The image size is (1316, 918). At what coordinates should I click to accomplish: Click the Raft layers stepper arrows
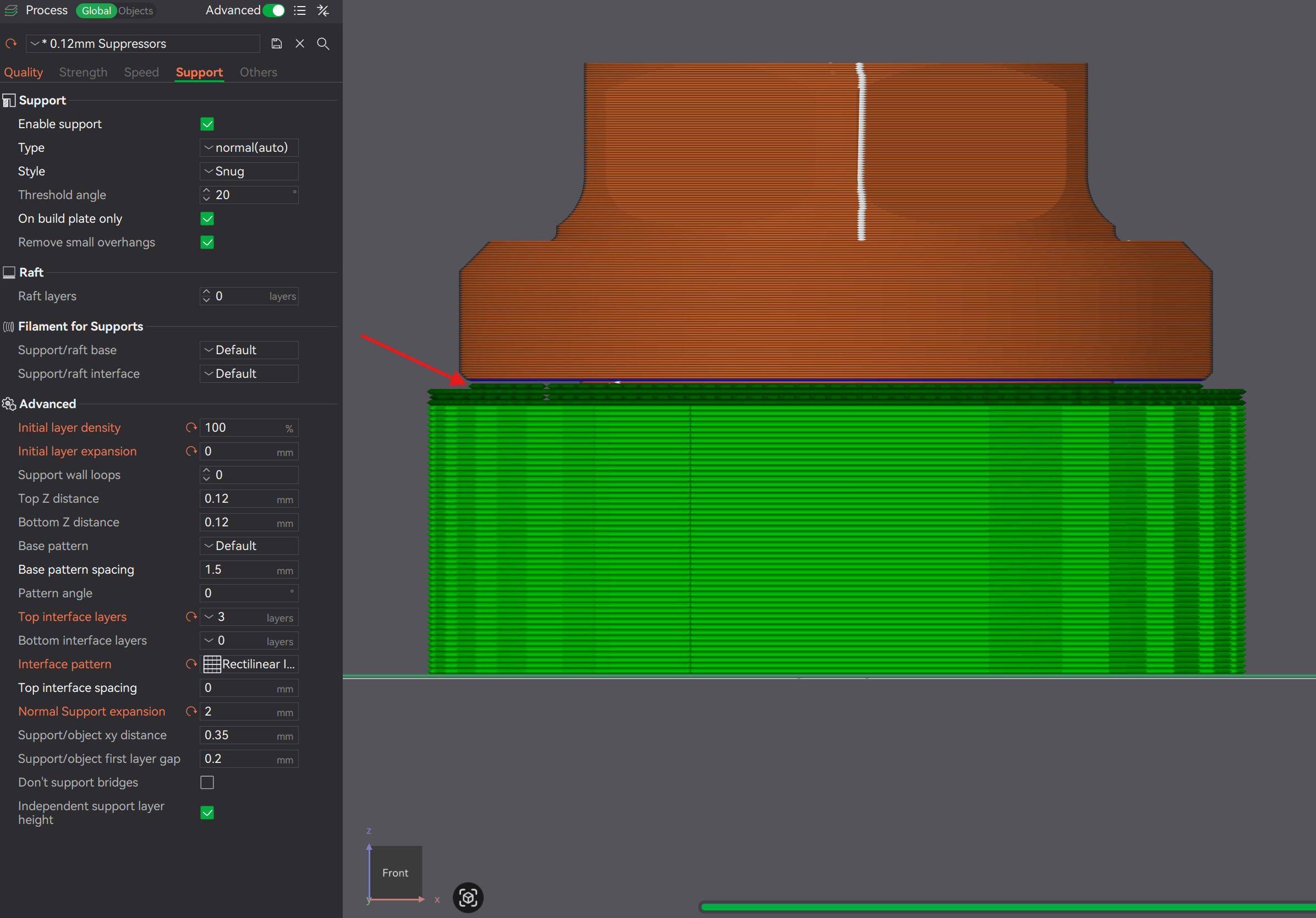[206, 296]
